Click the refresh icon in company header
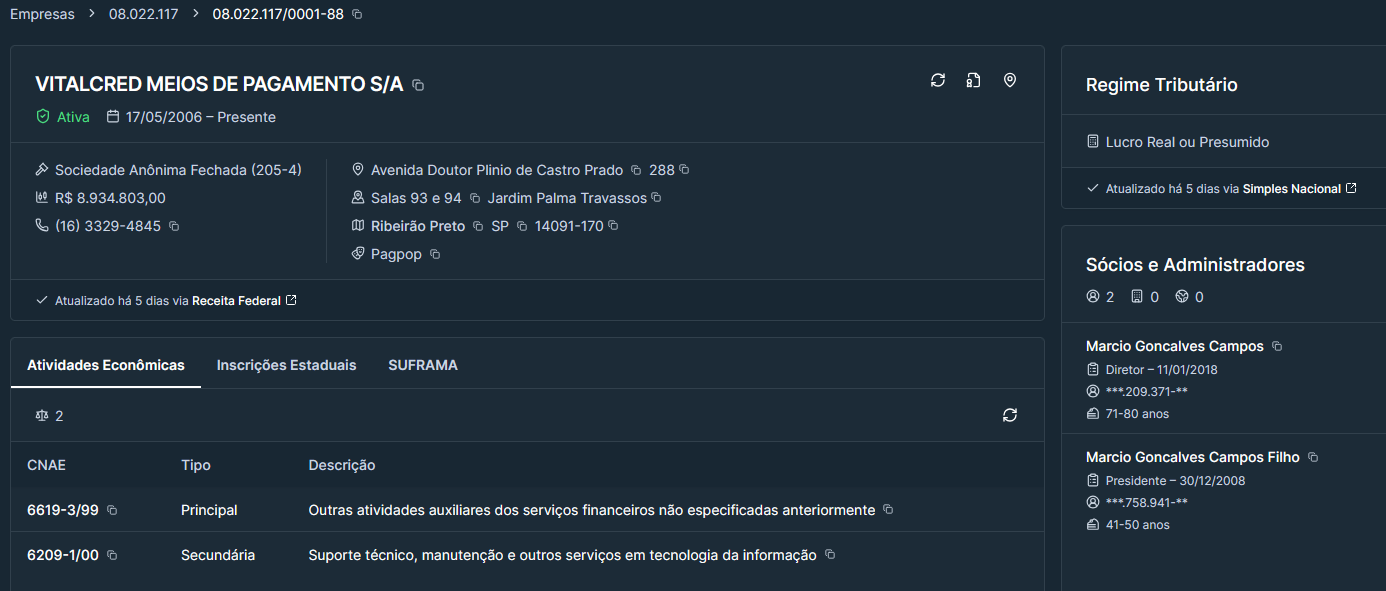 (937, 80)
